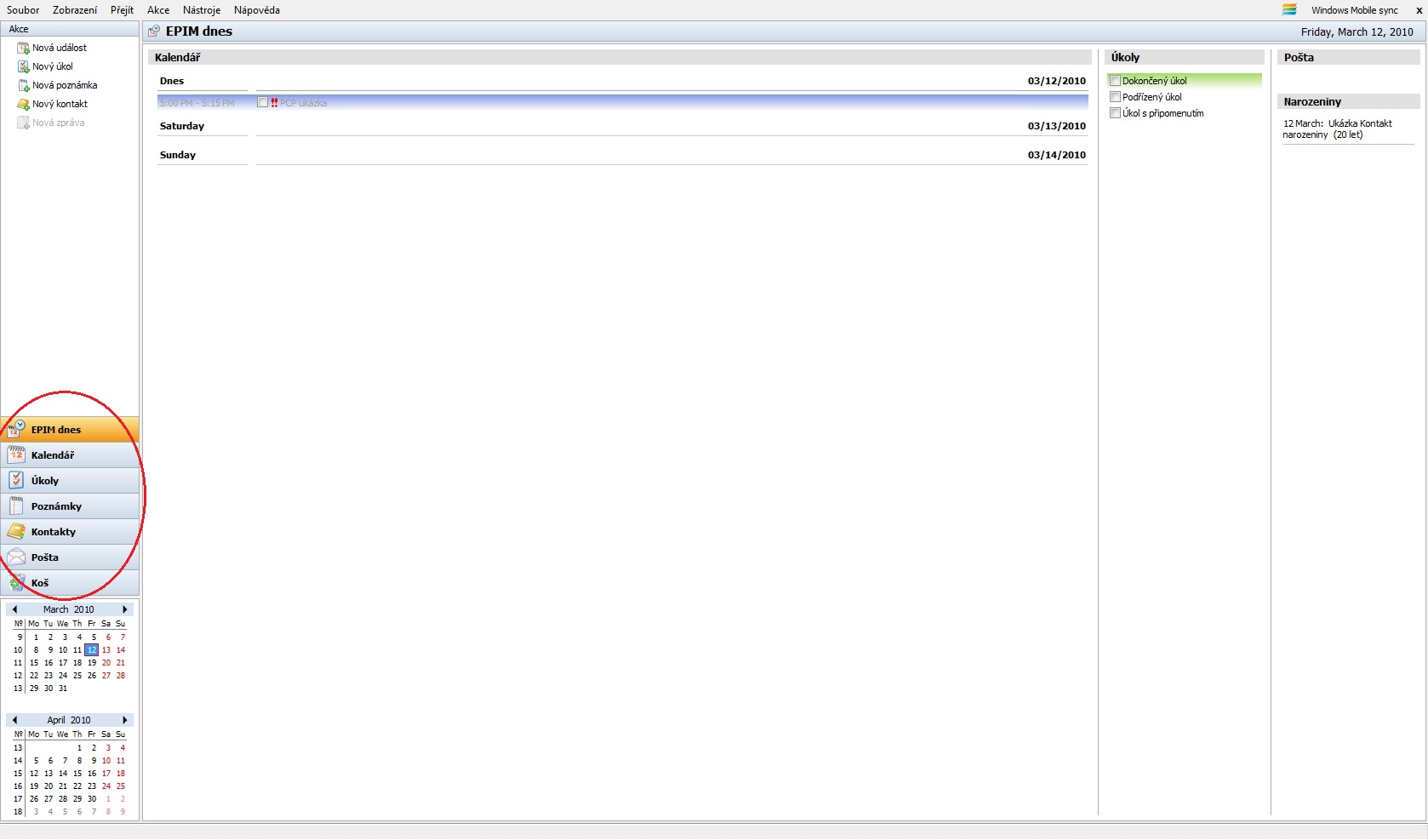Click the 03/14/2010 date label
The height and width of the screenshot is (840, 1428).
click(x=1057, y=155)
